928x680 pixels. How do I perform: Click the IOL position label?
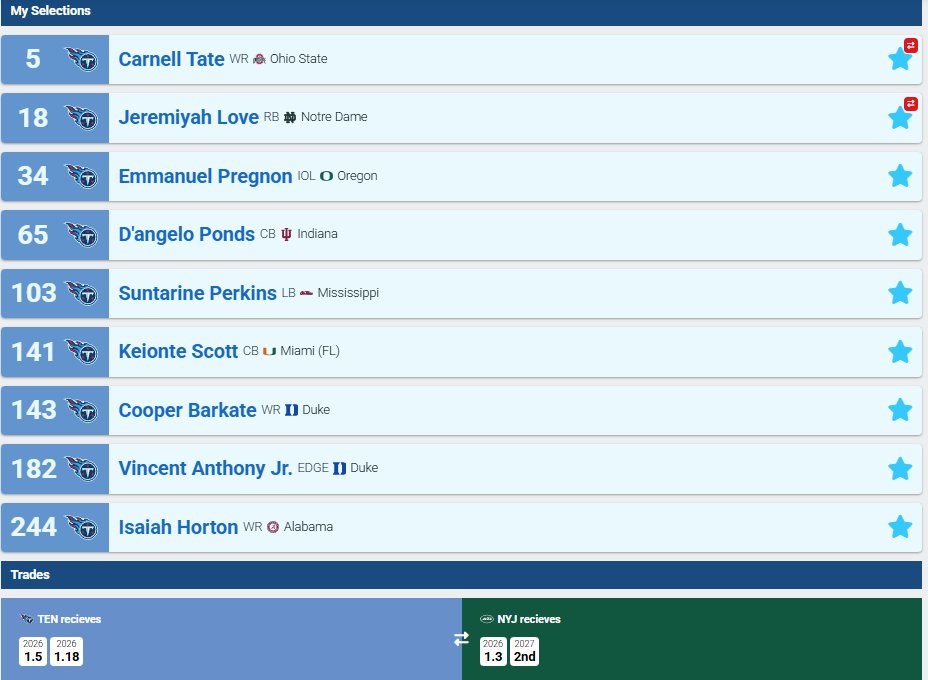(306, 176)
